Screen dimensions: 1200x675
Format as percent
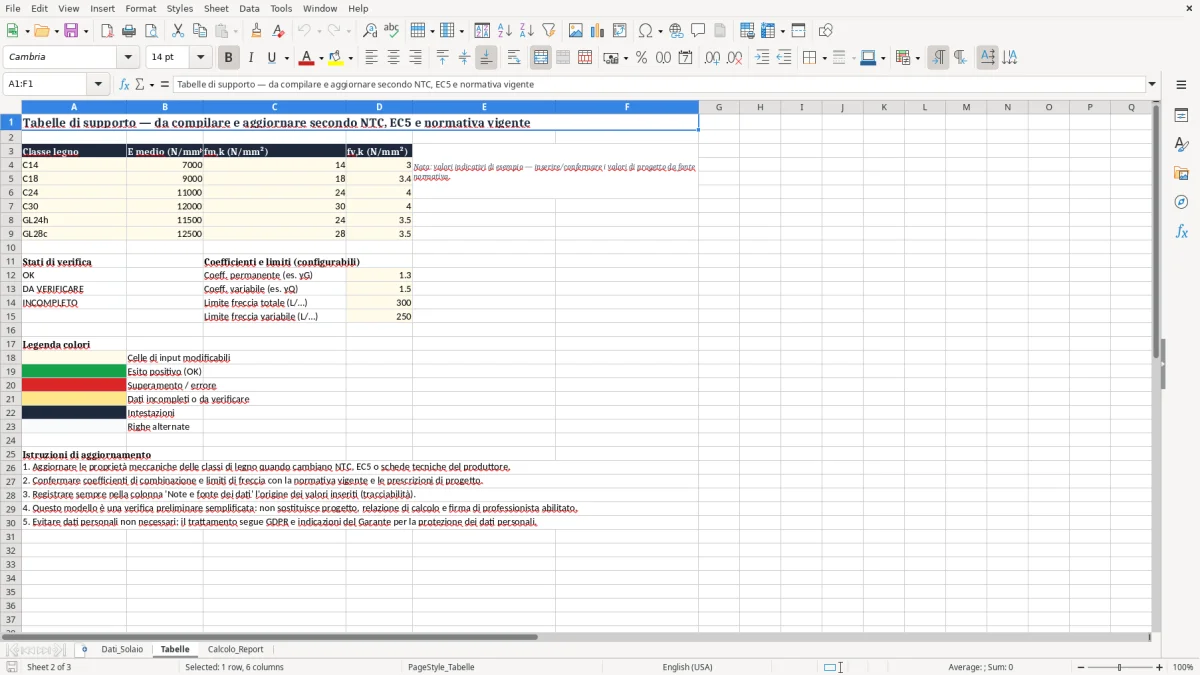[x=642, y=58]
